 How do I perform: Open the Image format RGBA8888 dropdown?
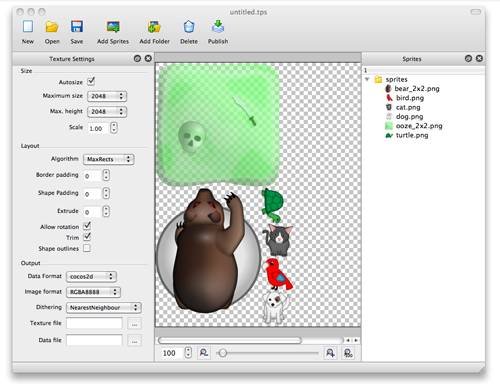point(93,292)
